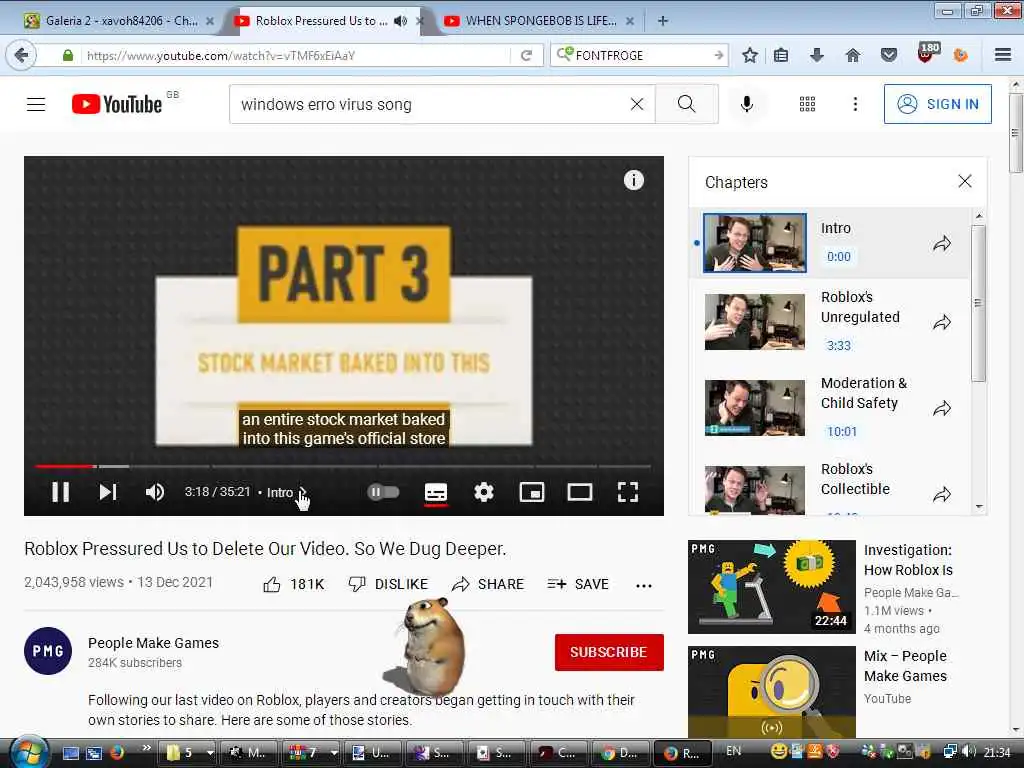Screen dimensions: 1024x768
Task: Pause the video with the pause button
Action: click(61, 492)
